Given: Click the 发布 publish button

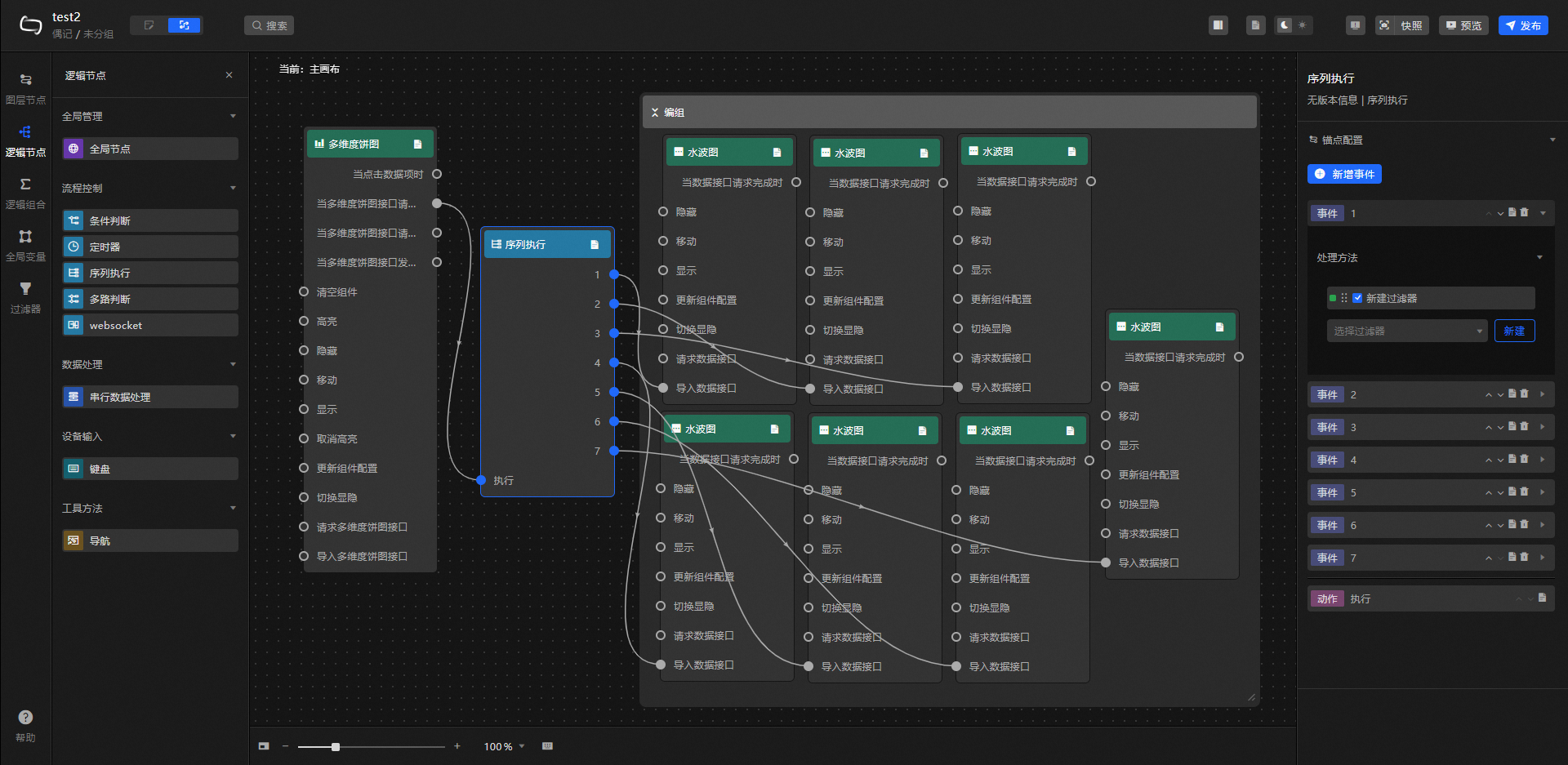Looking at the screenshot, I should coord(1522,25).
